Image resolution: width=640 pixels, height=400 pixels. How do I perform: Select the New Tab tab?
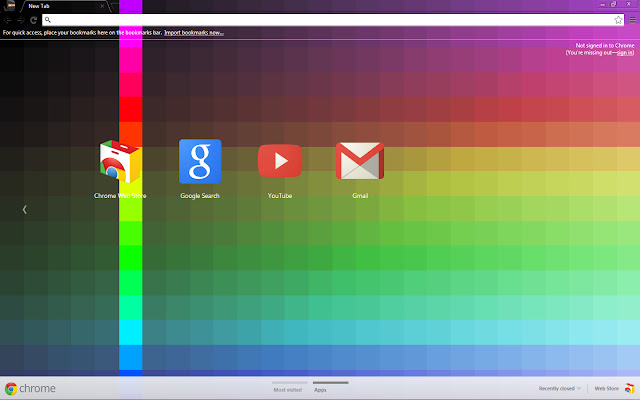point(63,6)
